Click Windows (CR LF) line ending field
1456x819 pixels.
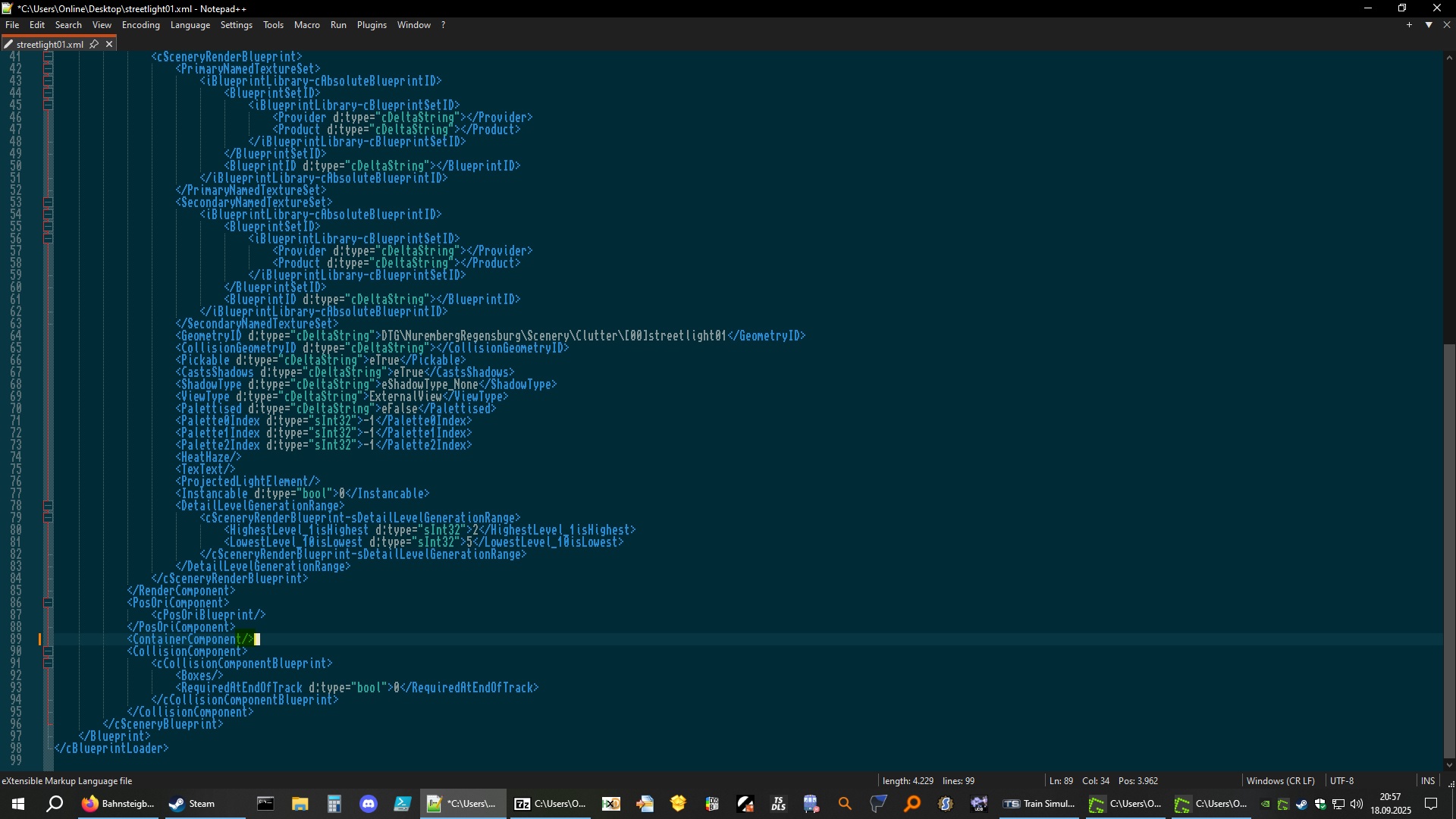1280,780
